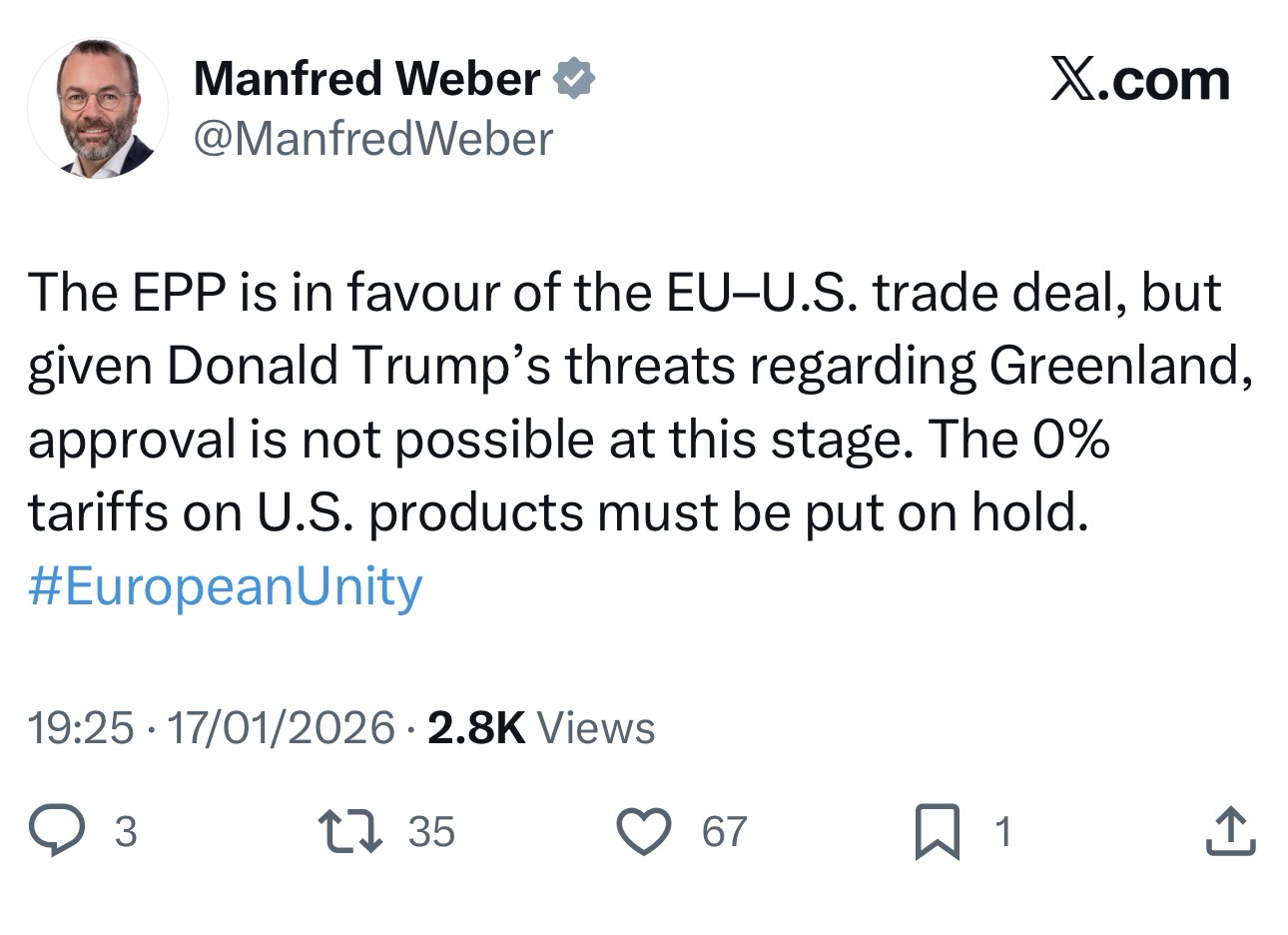The width and height of the screenshot is (1288, 935).
Task: Repost the tweet using the retweet icon
Action: click(x=348, y=831)
